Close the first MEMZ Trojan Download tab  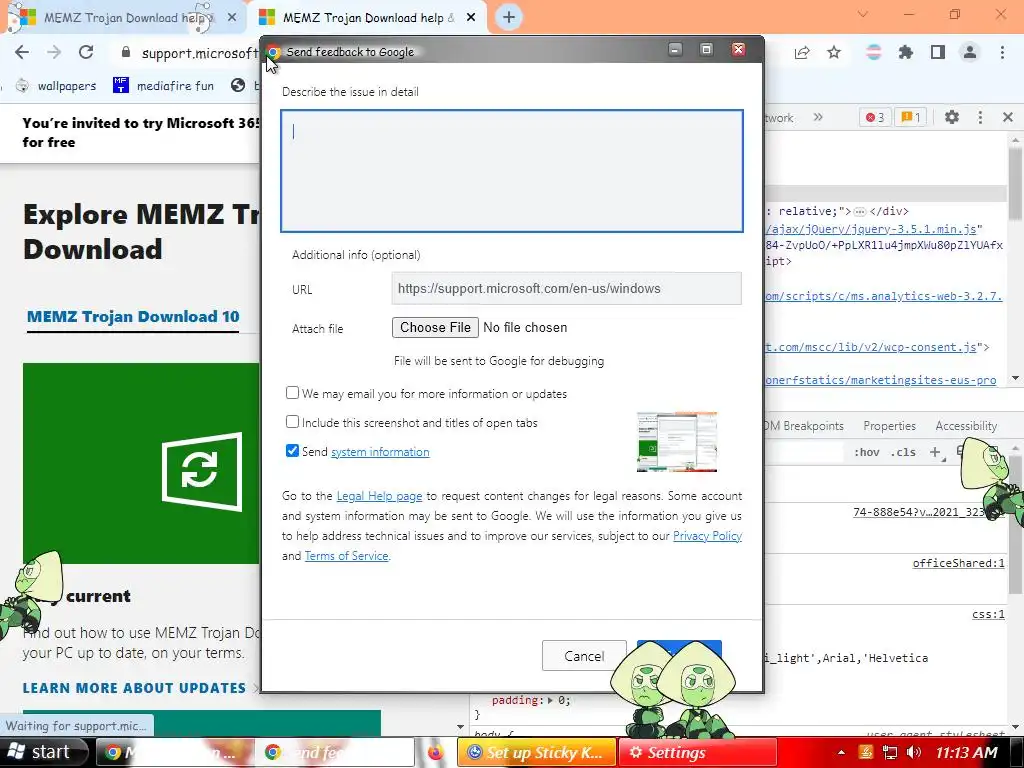(x=232, y=17)
